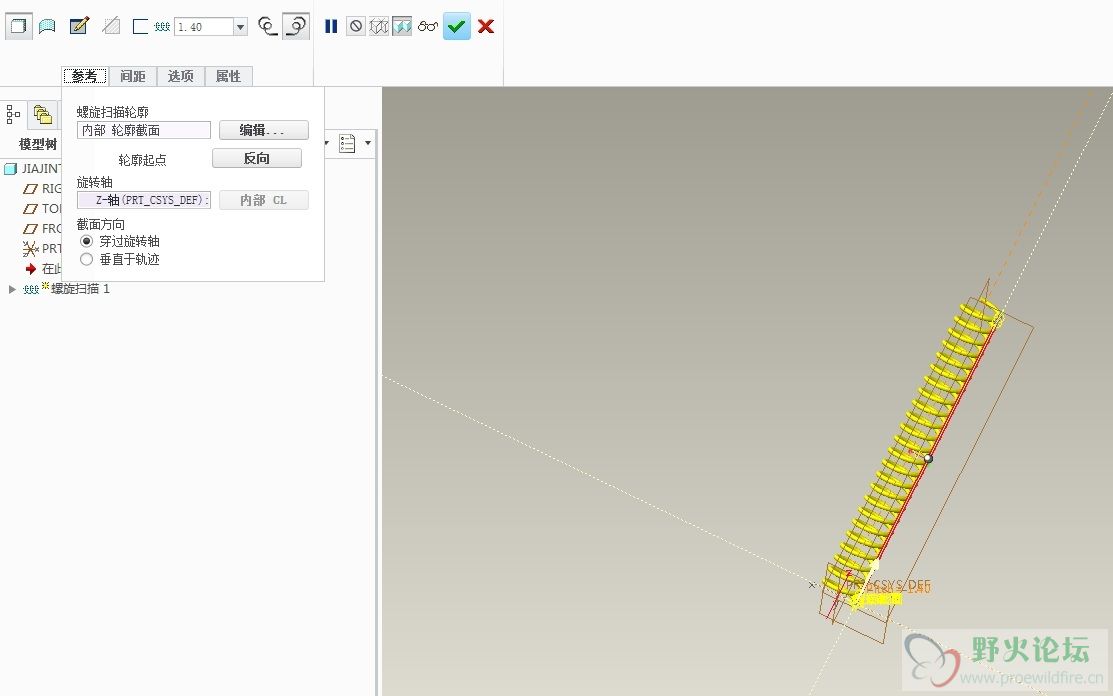Click the unattached preview wireframe icon
Viewport: 1113px width, 696px height.
coord(379,26)
